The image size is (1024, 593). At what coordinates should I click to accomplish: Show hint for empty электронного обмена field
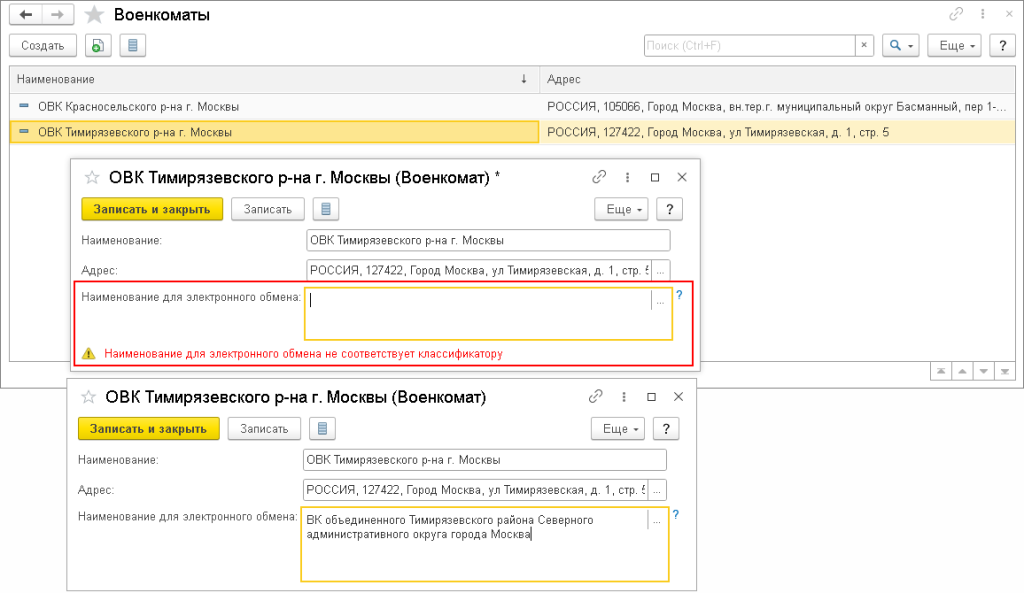679,295
